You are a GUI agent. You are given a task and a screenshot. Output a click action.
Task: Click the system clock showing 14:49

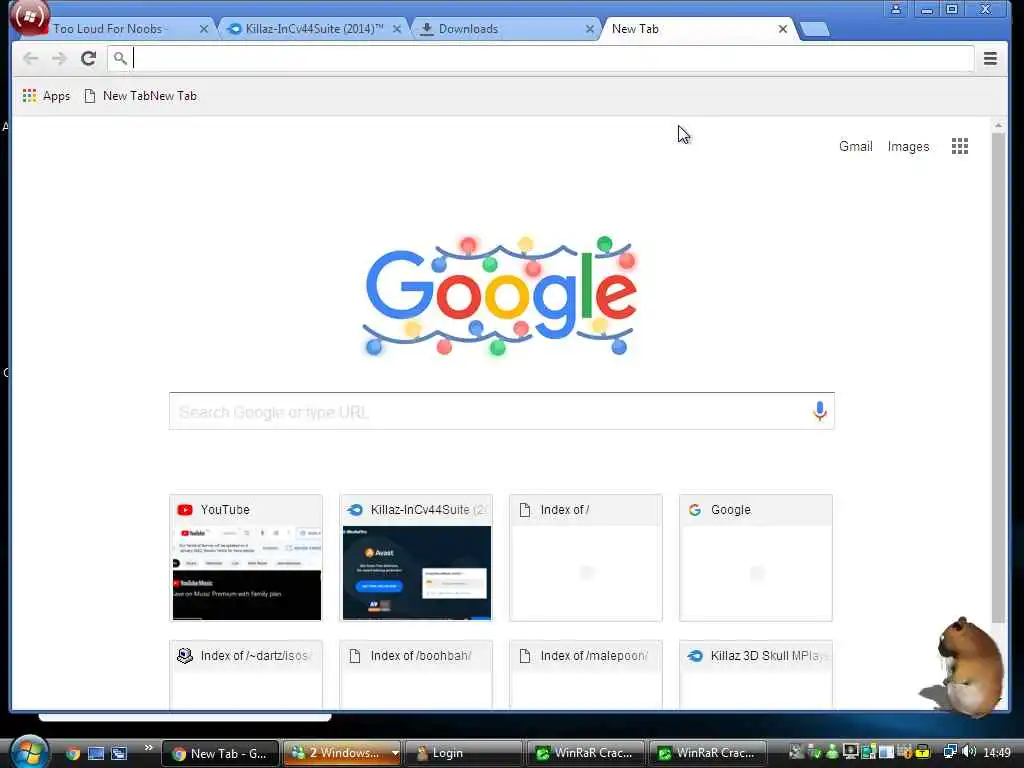tap(997, 753)
